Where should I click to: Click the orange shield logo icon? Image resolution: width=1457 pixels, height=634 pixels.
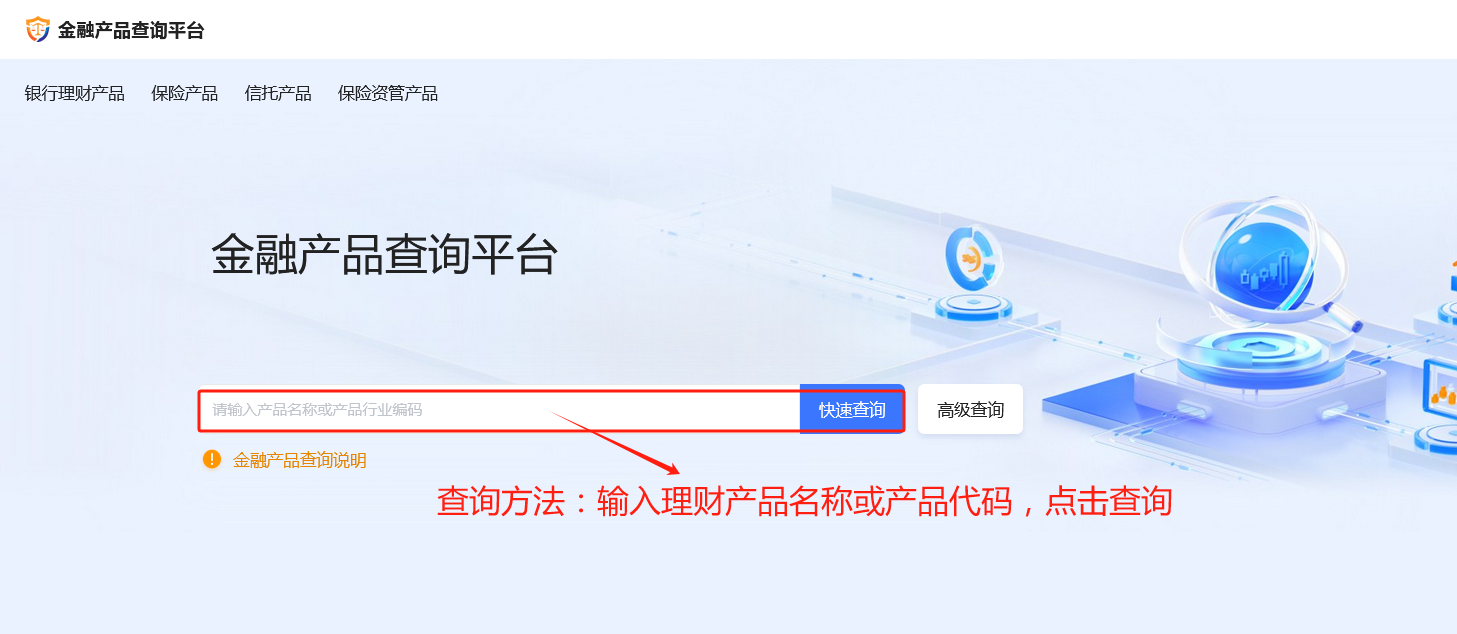[x=37, y=30]
